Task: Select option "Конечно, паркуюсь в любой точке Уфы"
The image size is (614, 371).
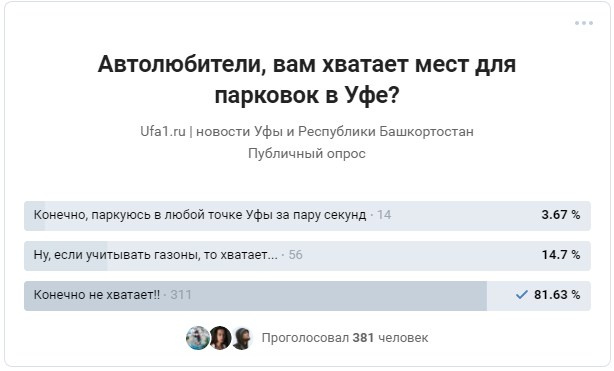Action: pos(307,215)
